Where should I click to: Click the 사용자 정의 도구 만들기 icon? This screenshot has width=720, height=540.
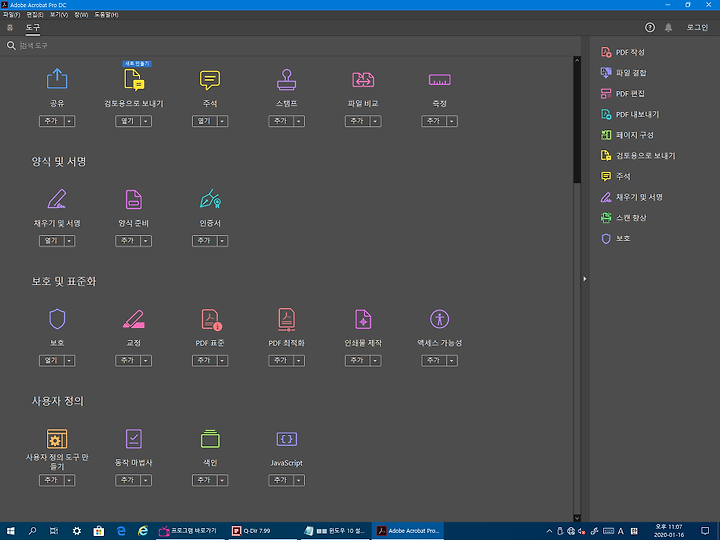pyautogui.click(x=57, y=439)
